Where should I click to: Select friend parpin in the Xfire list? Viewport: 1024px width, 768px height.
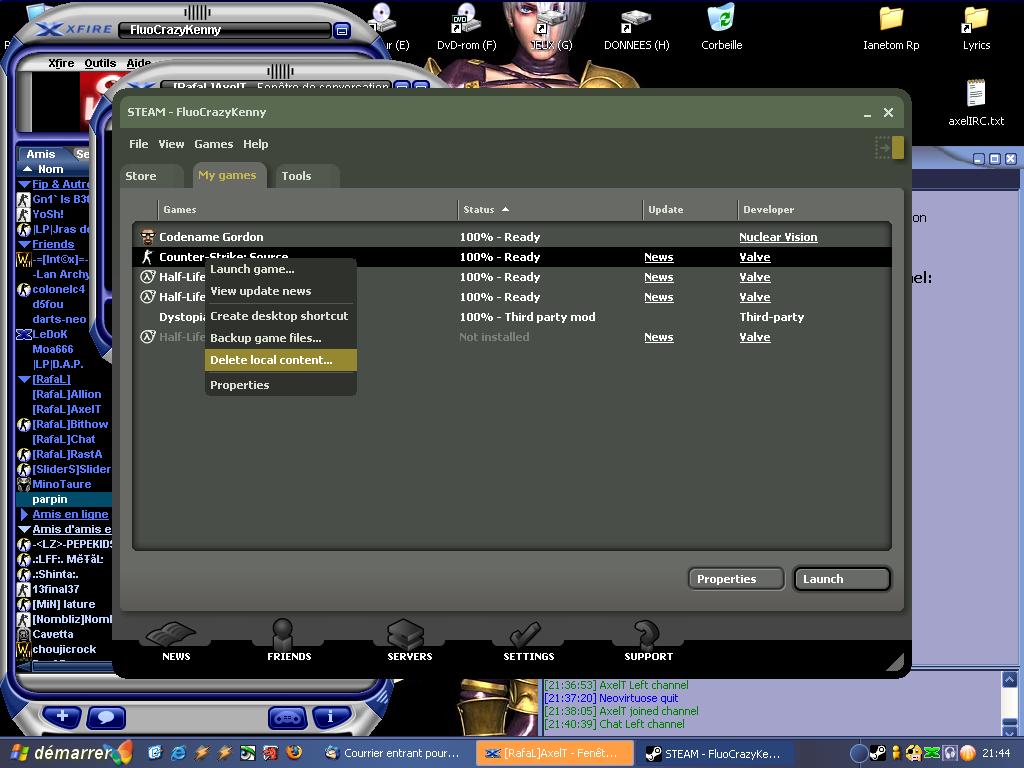point(64,500)
